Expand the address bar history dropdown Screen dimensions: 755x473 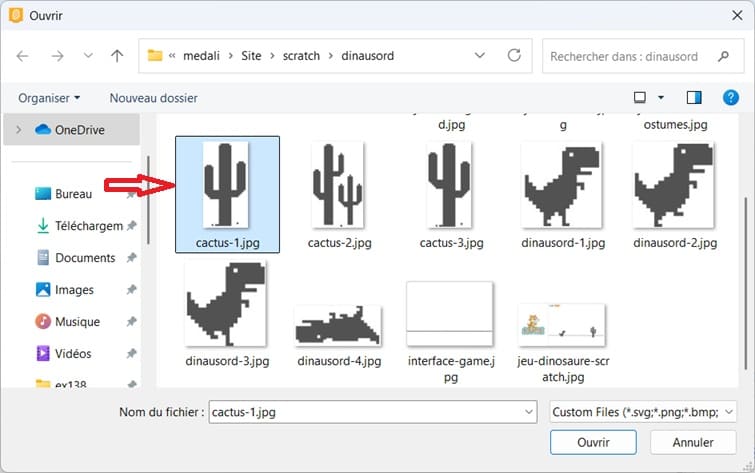click(481, 56)
